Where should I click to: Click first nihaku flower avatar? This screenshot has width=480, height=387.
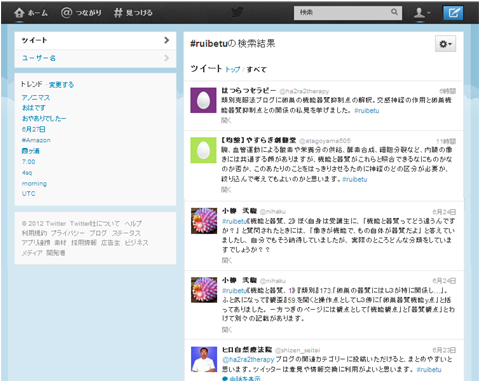click(x=204, y=221)
